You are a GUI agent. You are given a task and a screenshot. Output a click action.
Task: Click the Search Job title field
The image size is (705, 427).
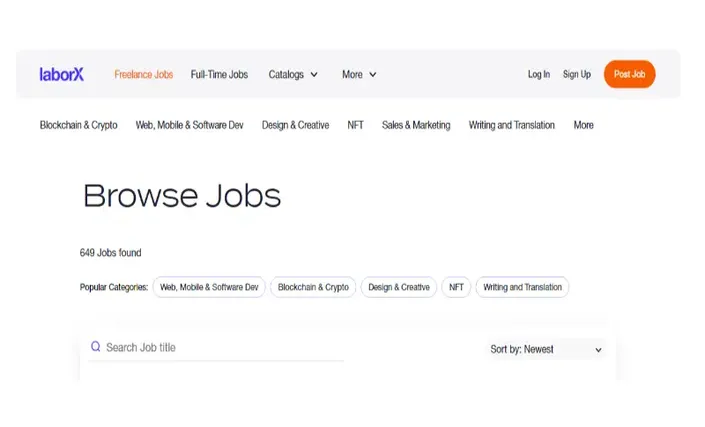216,347
